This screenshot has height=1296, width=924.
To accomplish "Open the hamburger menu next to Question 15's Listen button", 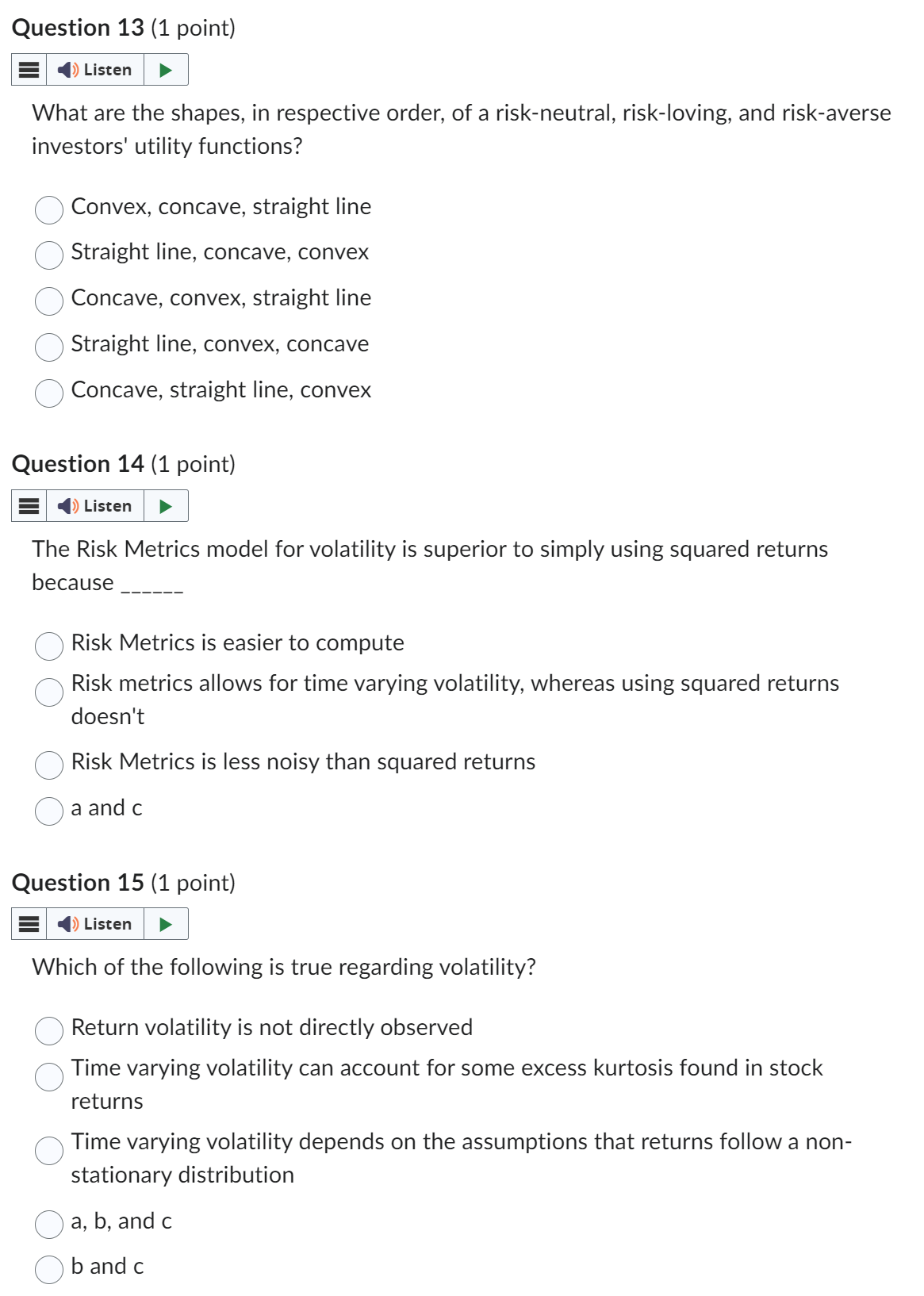I will tap(28, 923).
